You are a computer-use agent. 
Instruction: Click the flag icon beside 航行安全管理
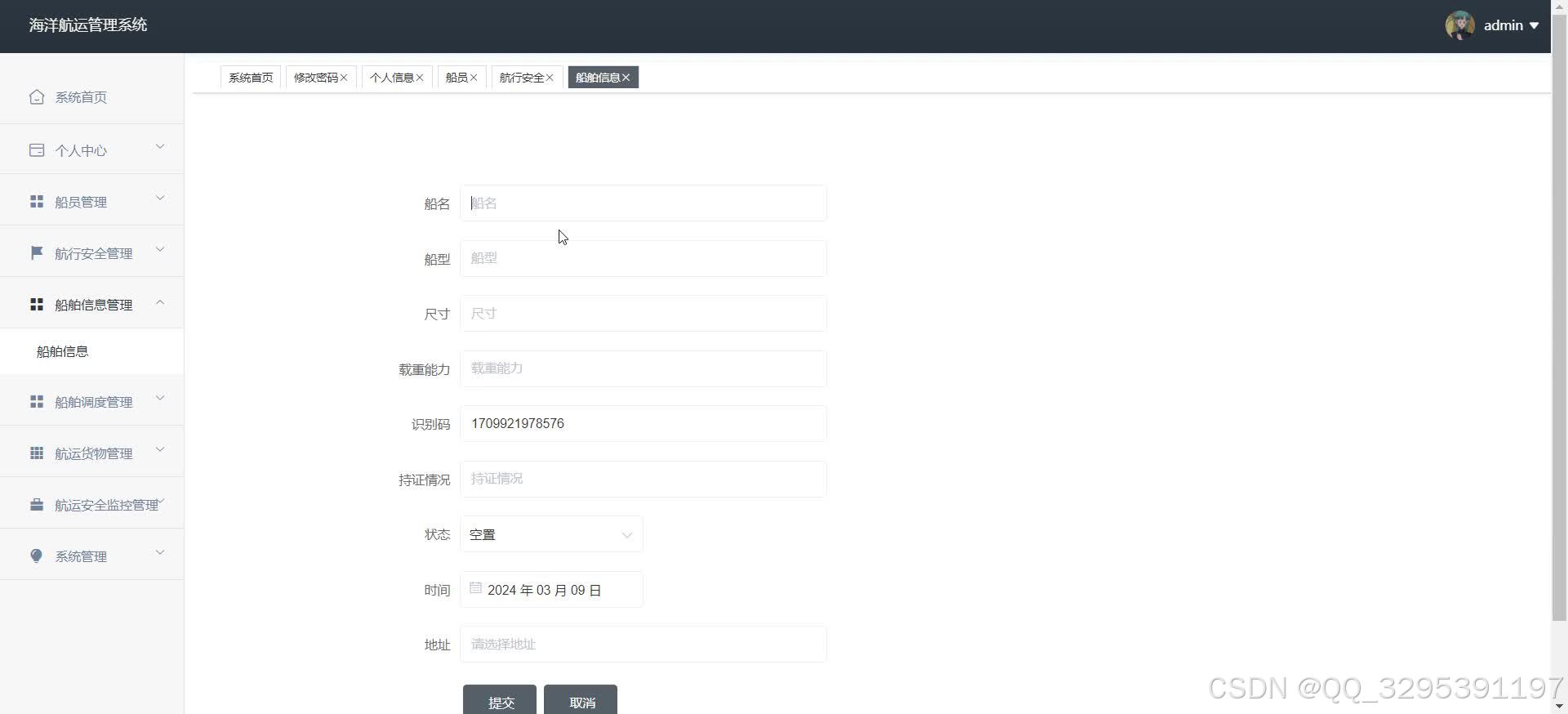click(37, 252)
